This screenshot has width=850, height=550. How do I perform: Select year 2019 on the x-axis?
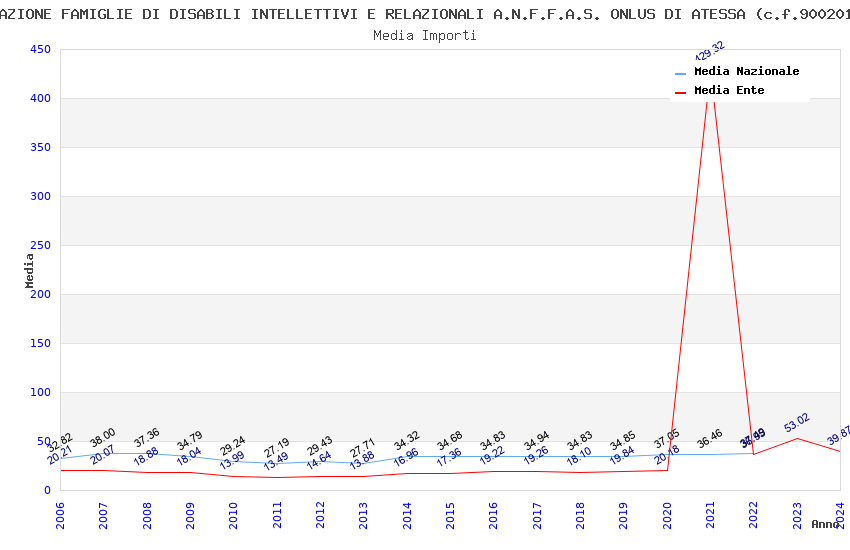624,515
